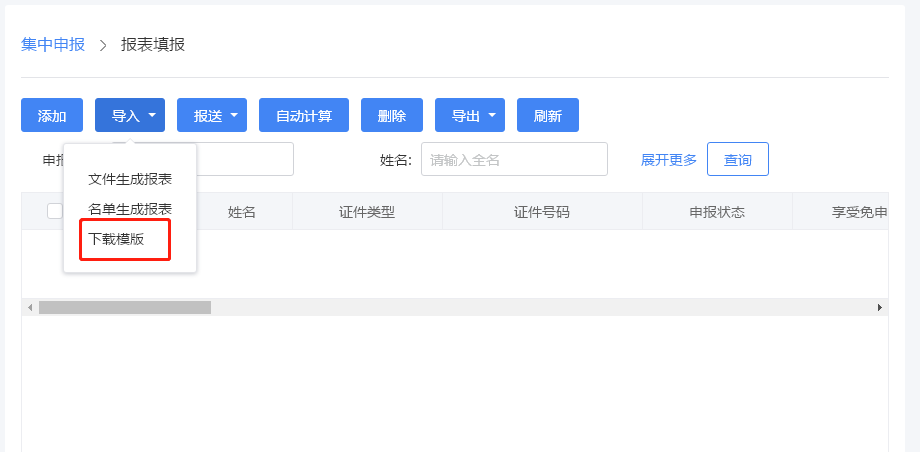
Task: Open the 导入 dropdown button
Action: point(130,115)
